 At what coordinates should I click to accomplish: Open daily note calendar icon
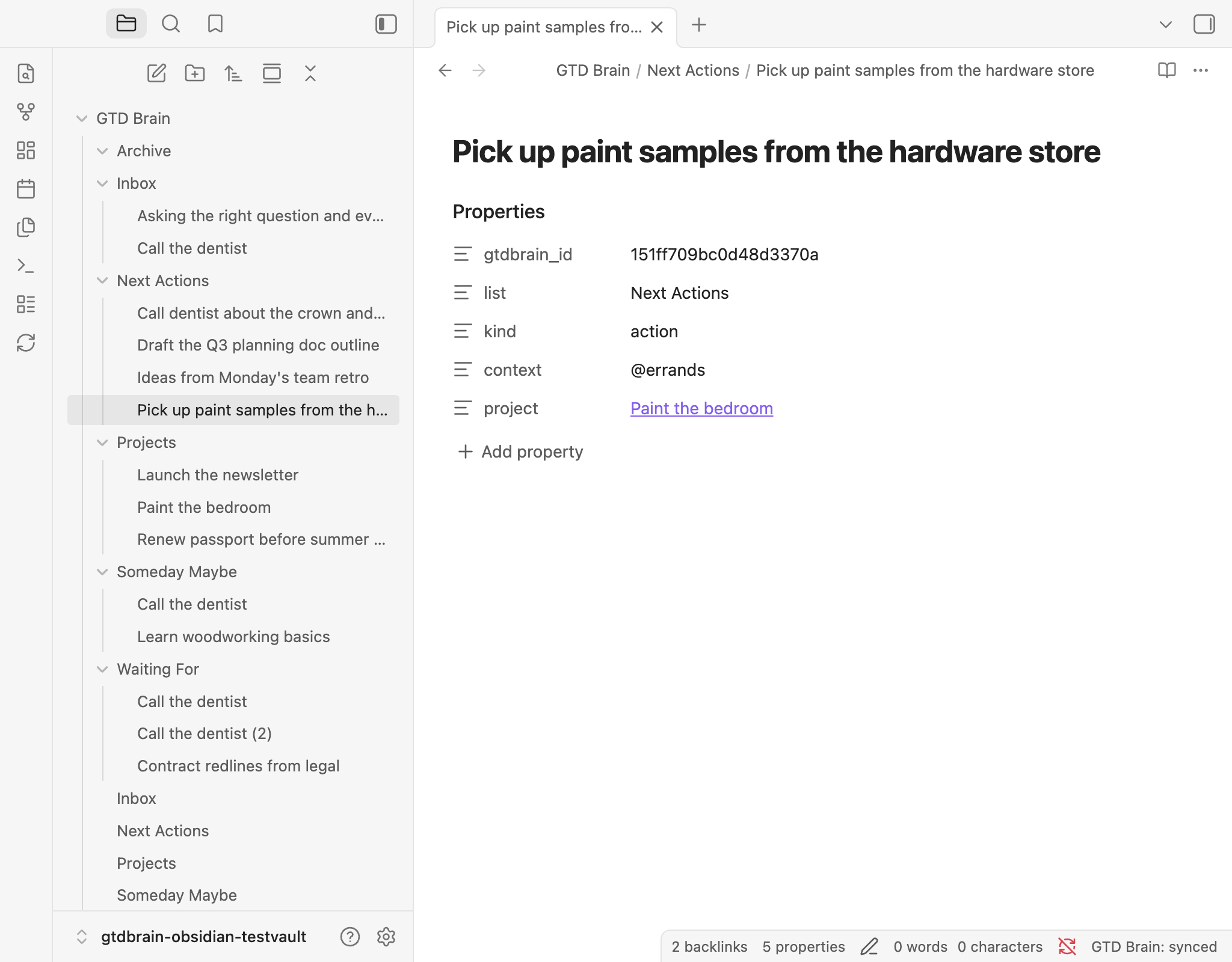point(26,189)
